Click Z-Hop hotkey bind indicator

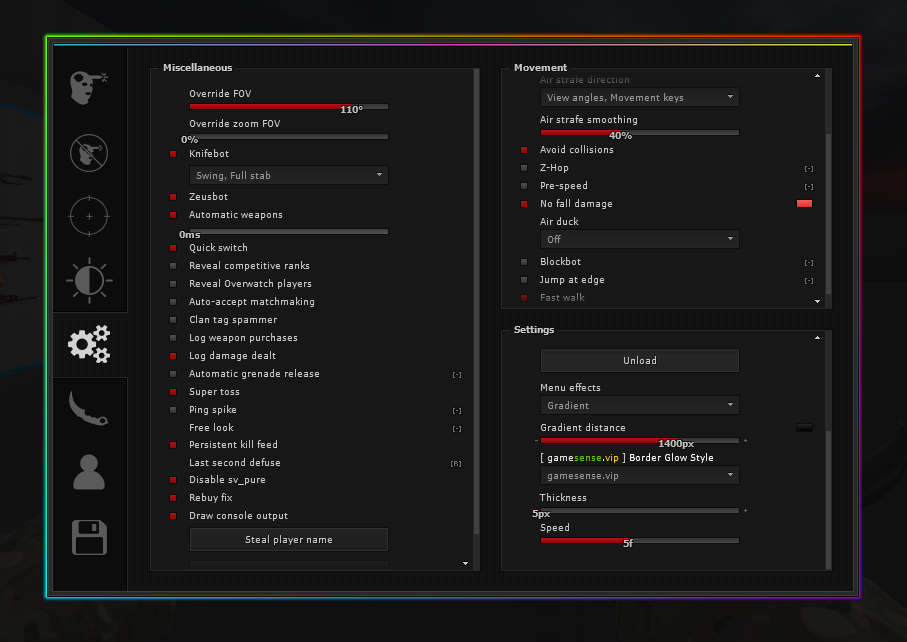pos(809,169)
